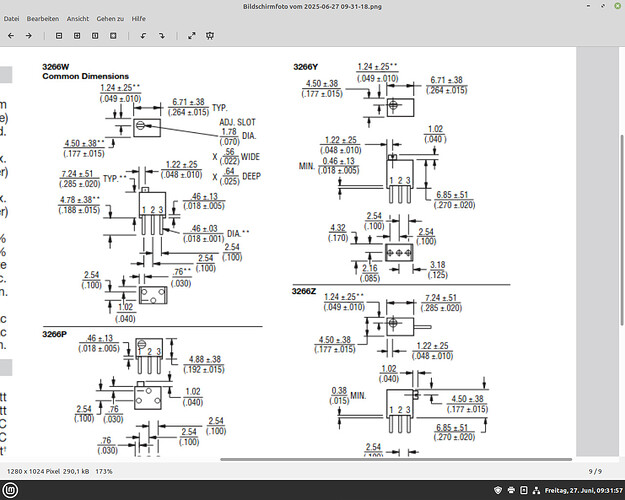Click the '173%' zoom level in status bar
Image resolution: width=625 pixels, height=500 pixels.
coord(104,471)
